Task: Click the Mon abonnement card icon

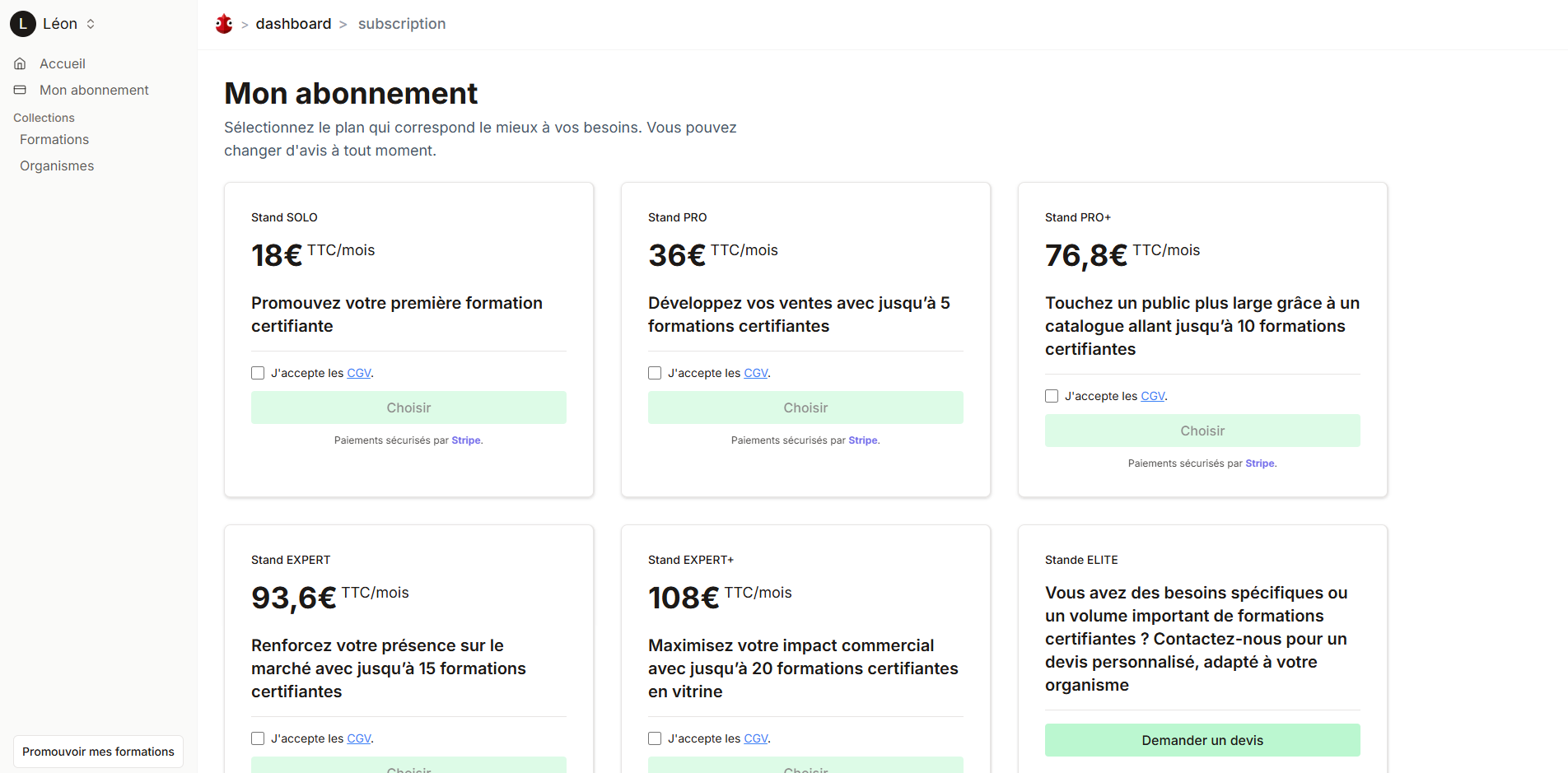Action: click(21, 90)
